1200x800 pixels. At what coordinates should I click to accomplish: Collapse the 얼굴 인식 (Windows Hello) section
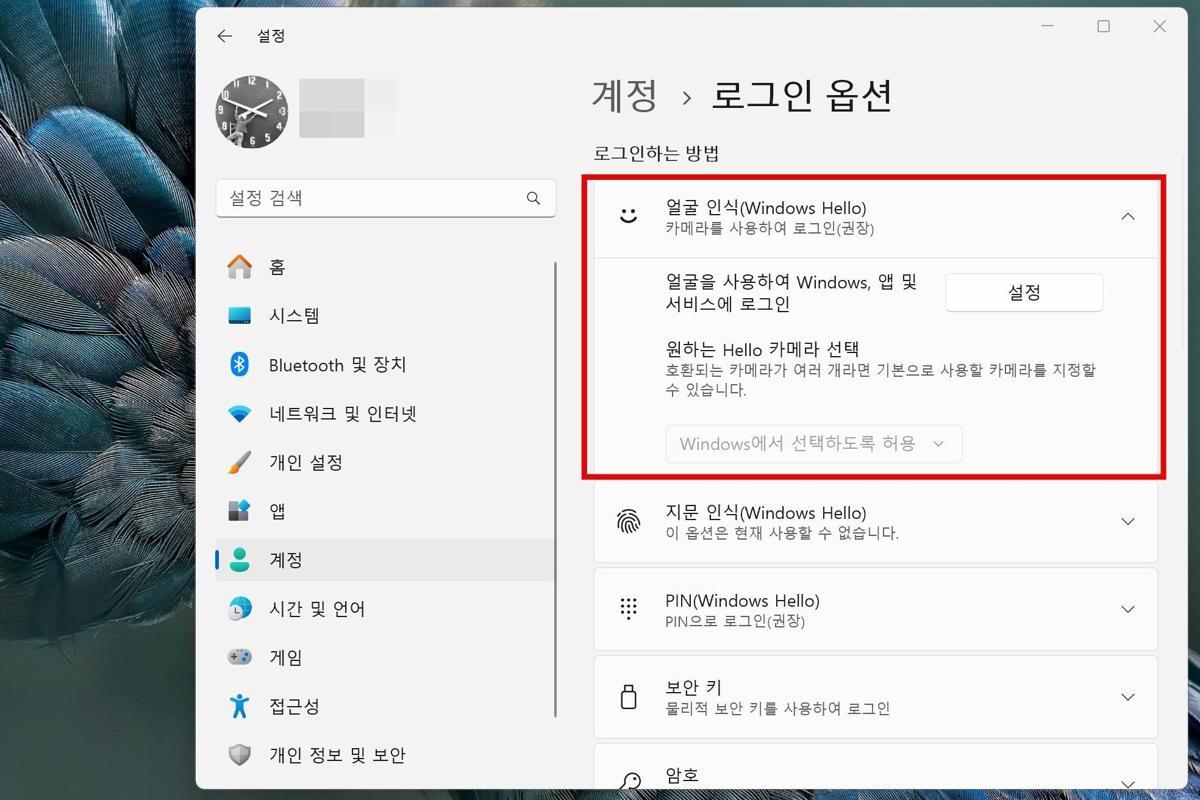point(1127,217)
